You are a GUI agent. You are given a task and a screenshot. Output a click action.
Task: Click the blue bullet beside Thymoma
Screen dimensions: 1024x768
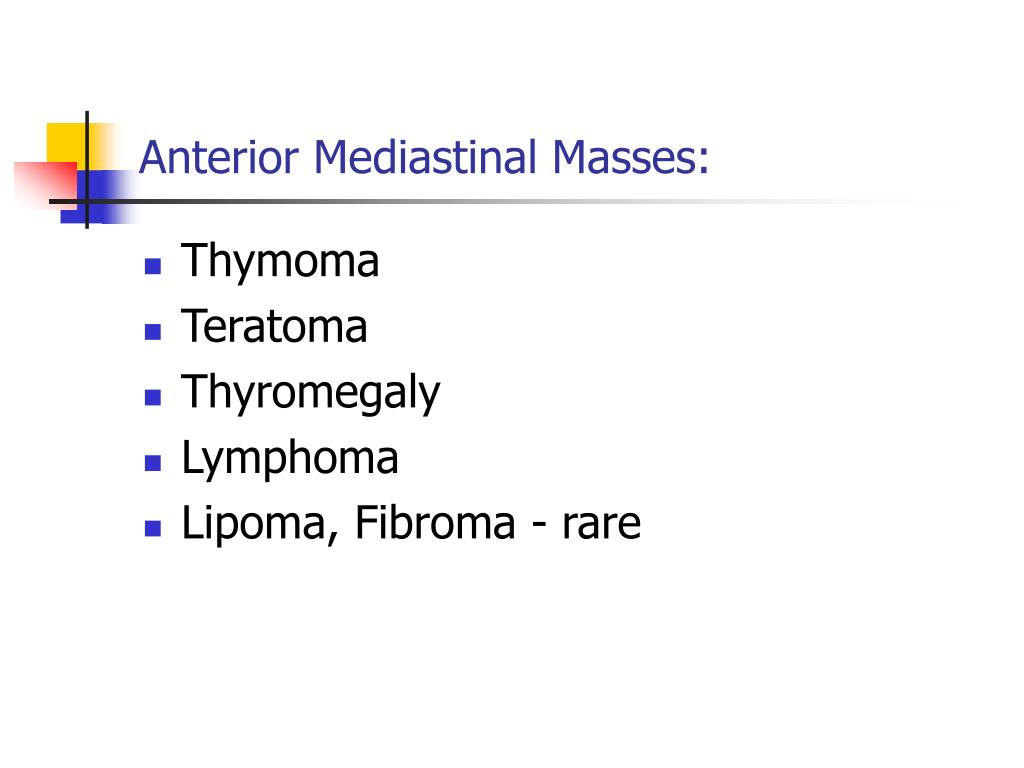point(153,266)
